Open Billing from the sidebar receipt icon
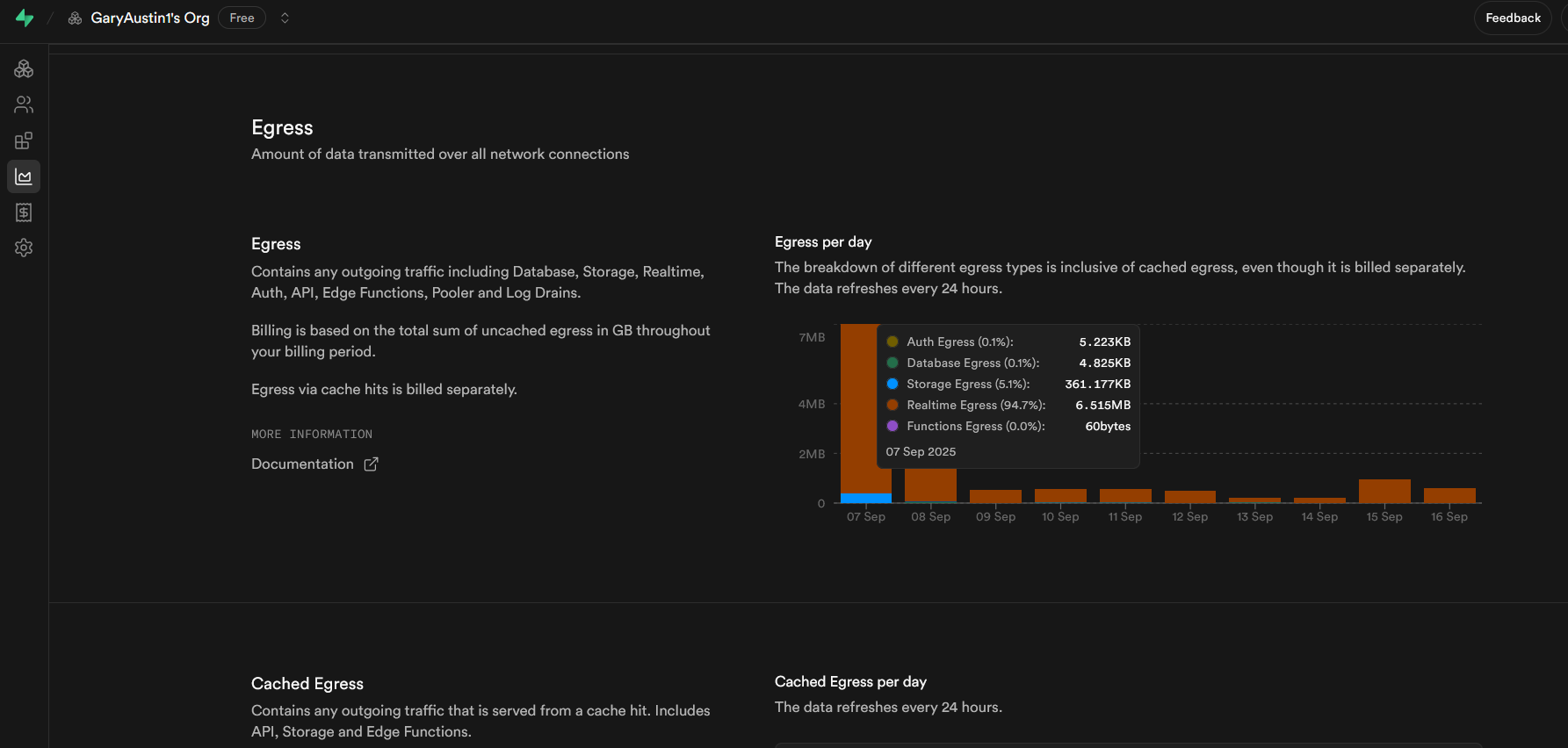Screen dimensions: 1568x748 (x=24, y=212)
